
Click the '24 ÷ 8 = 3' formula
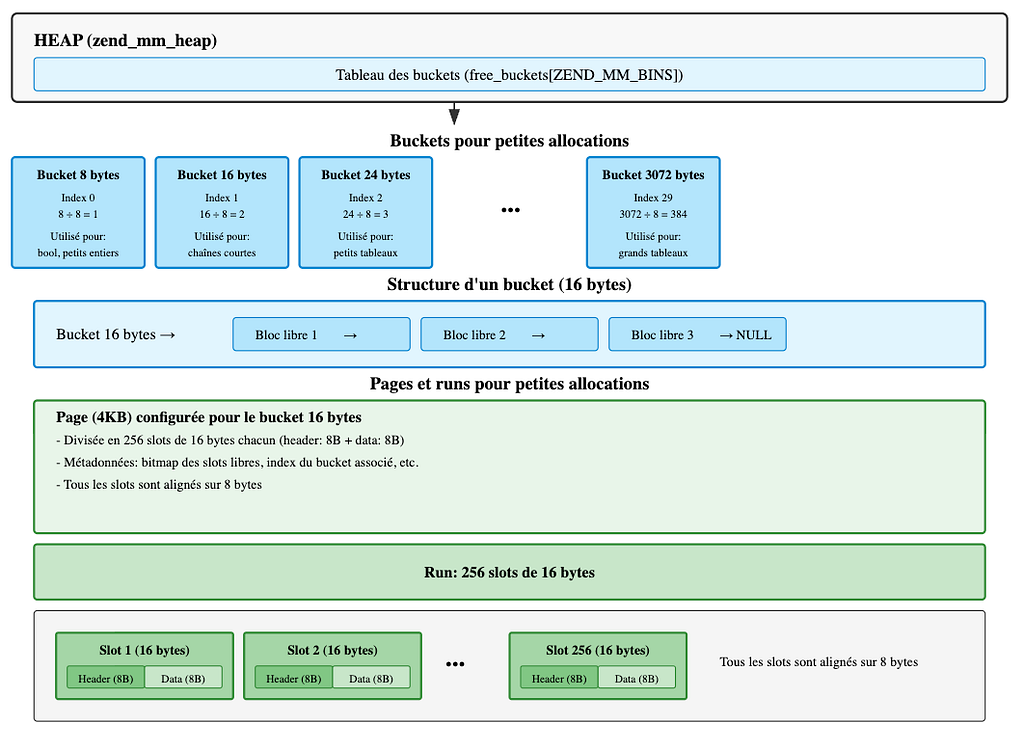366,214
